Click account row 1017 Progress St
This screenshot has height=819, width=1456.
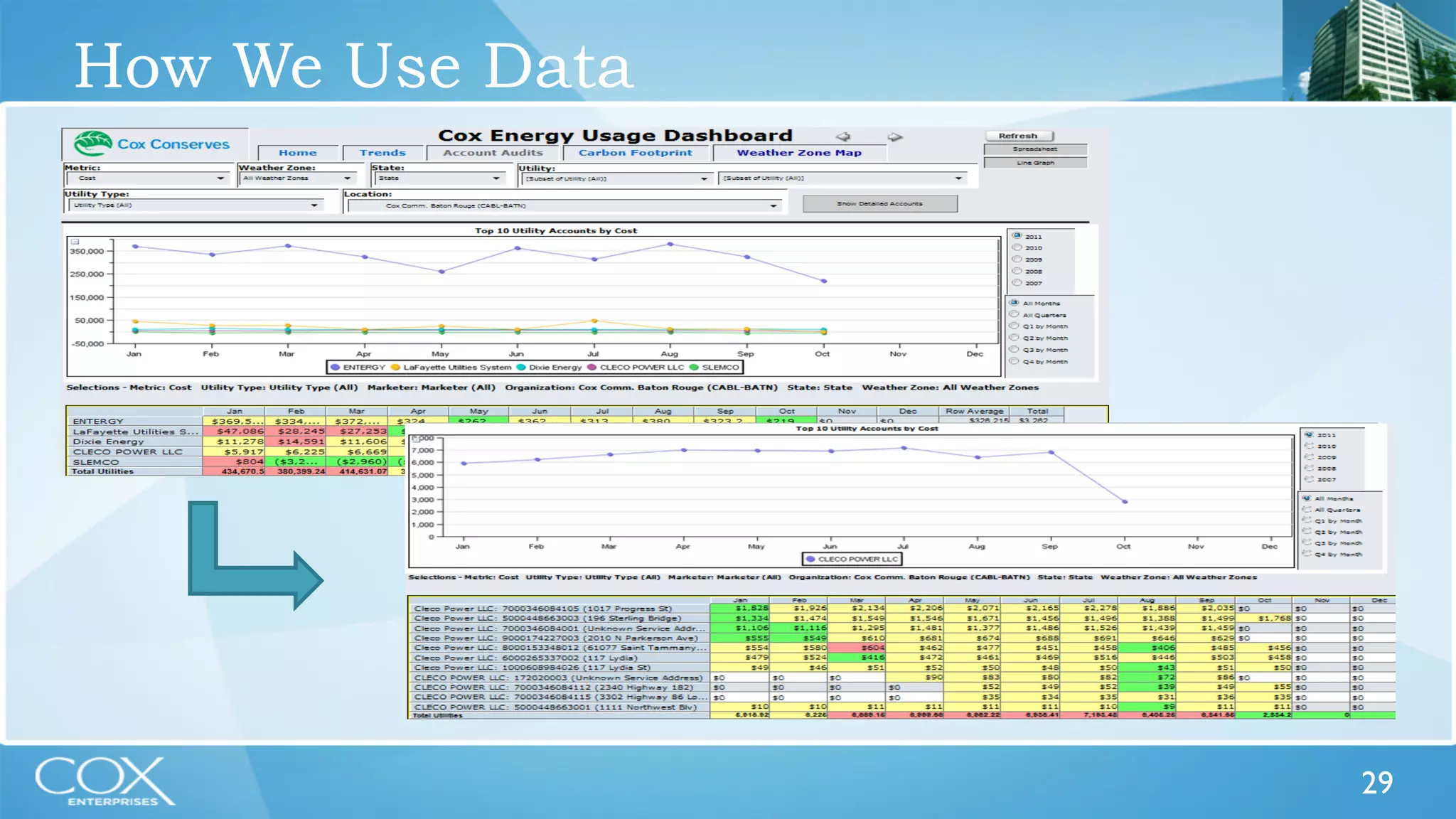point(559,609)
